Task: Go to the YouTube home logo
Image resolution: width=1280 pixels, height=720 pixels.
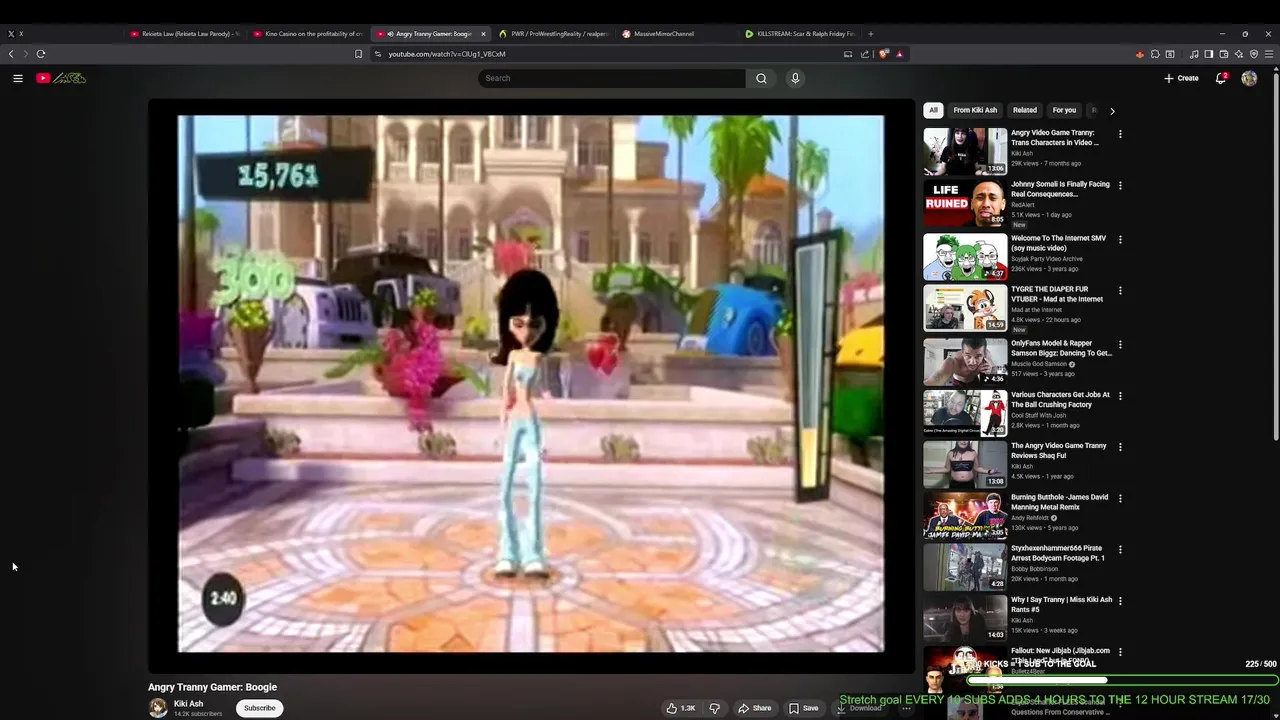Action: 61,78
